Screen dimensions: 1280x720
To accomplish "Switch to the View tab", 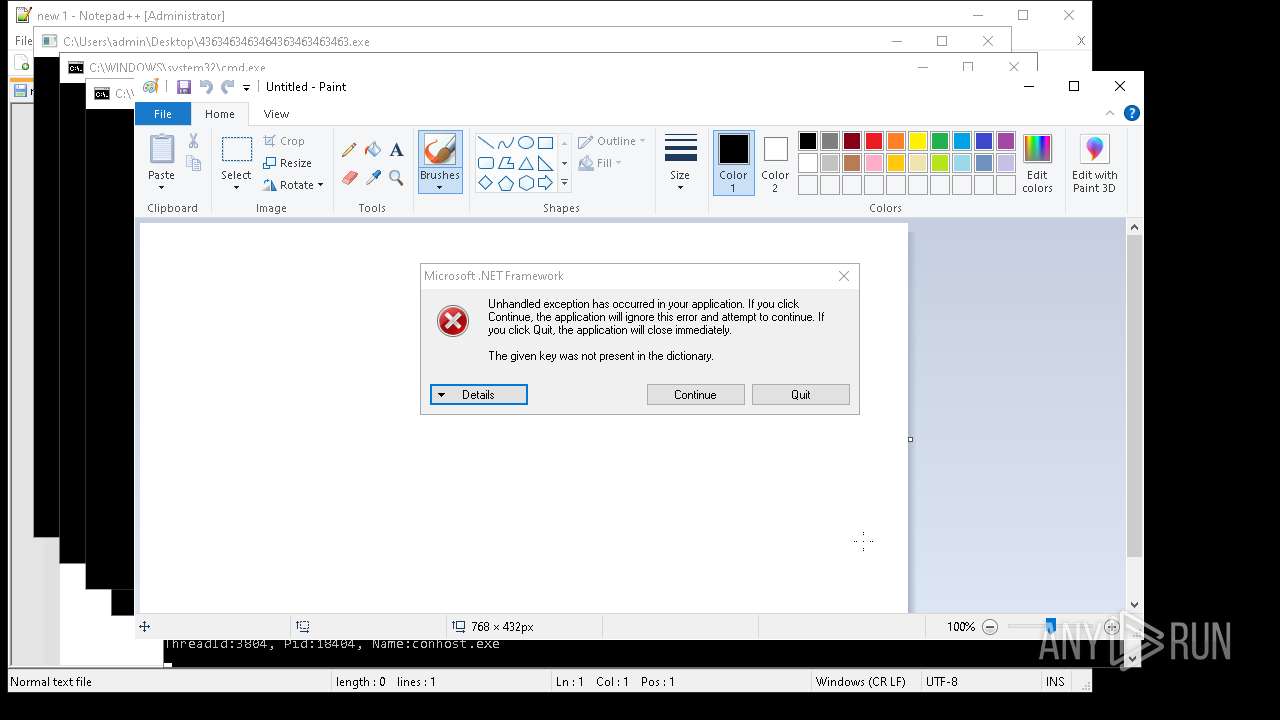I will [276, 114].
